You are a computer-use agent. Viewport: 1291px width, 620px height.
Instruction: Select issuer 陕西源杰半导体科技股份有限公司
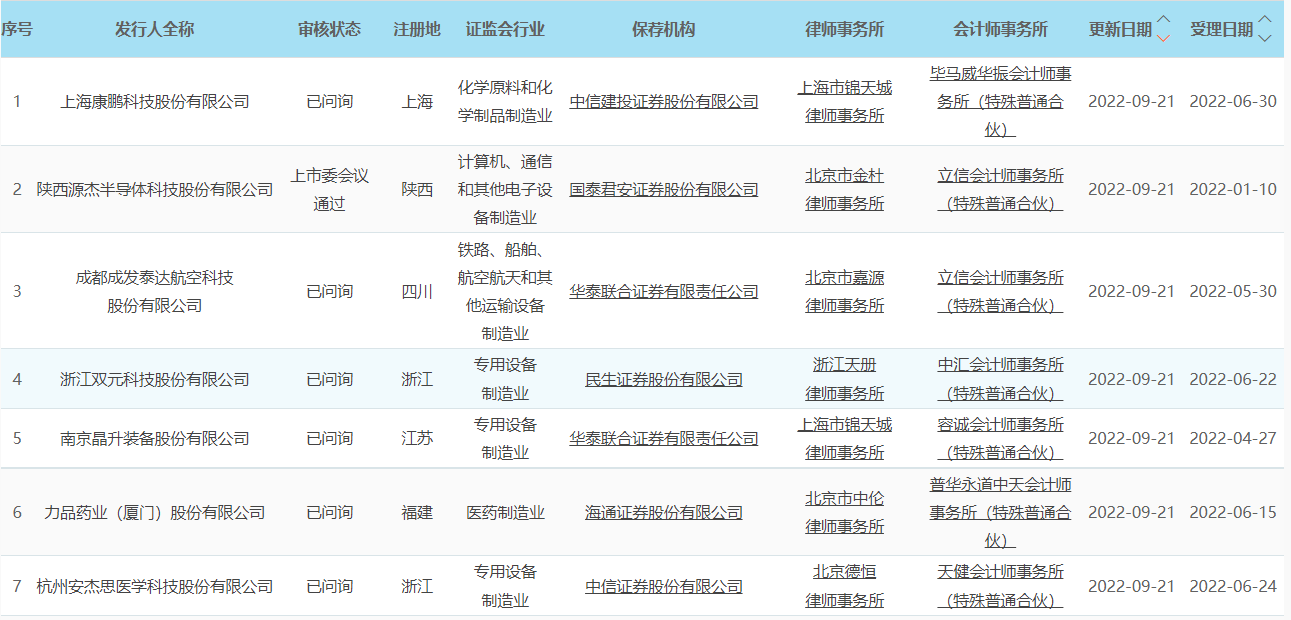pos(155,189)
